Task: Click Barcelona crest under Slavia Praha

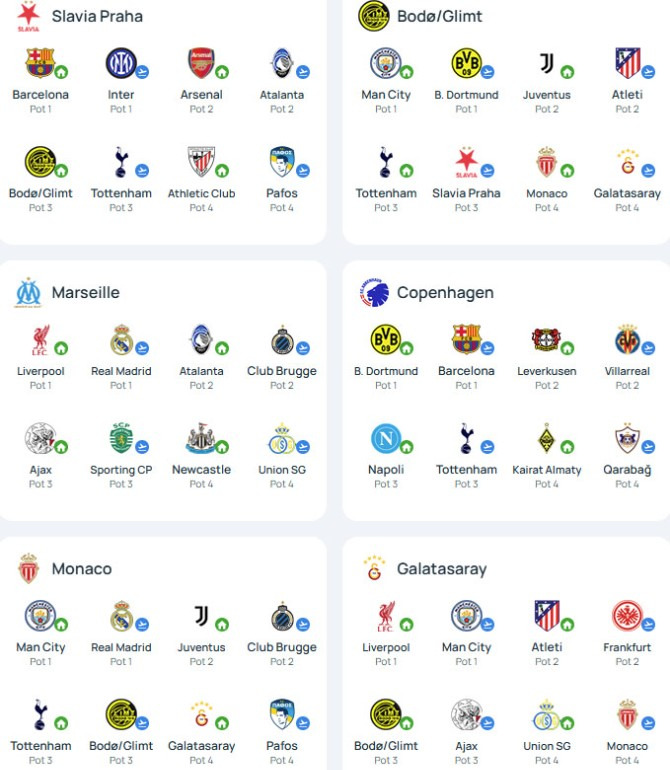Action: (x=40, y=62)
